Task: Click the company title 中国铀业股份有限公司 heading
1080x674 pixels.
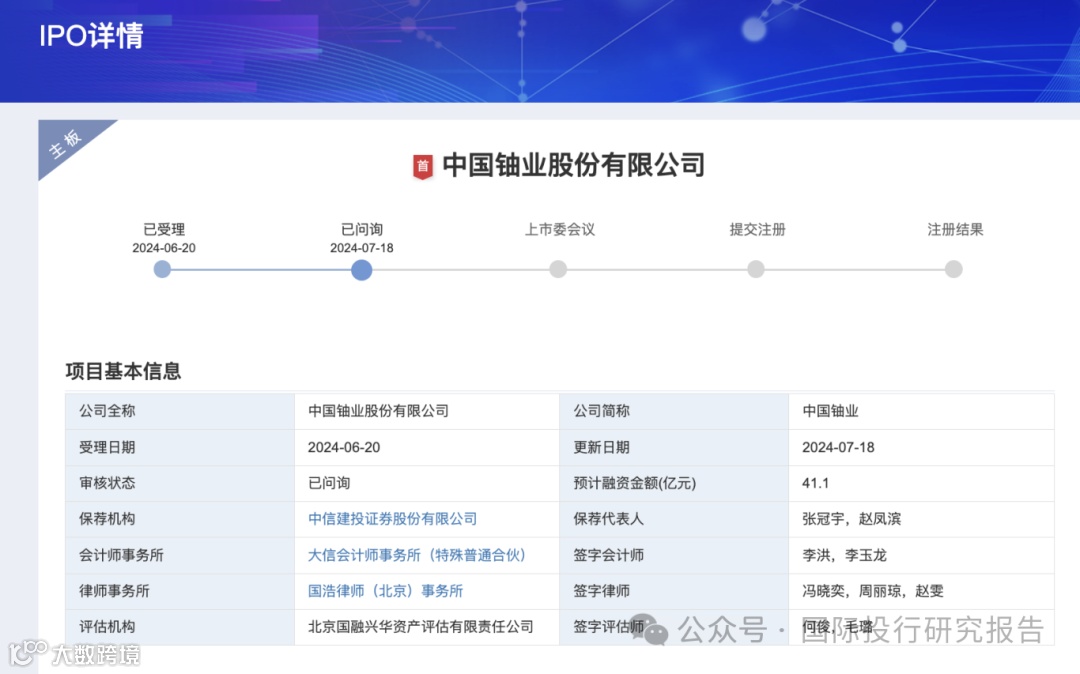Action: click(x=574, y=165)
